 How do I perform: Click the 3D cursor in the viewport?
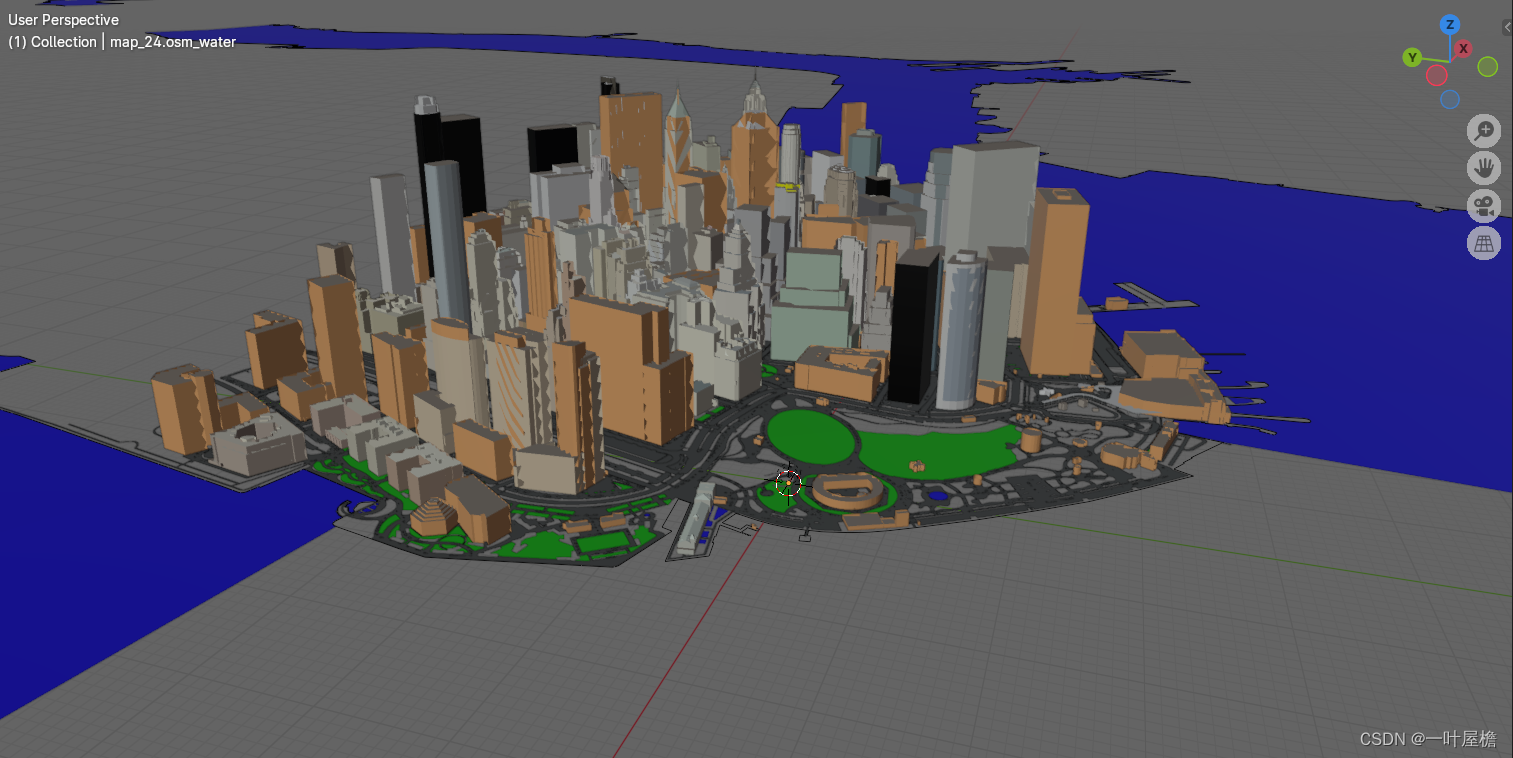[788, 483]
